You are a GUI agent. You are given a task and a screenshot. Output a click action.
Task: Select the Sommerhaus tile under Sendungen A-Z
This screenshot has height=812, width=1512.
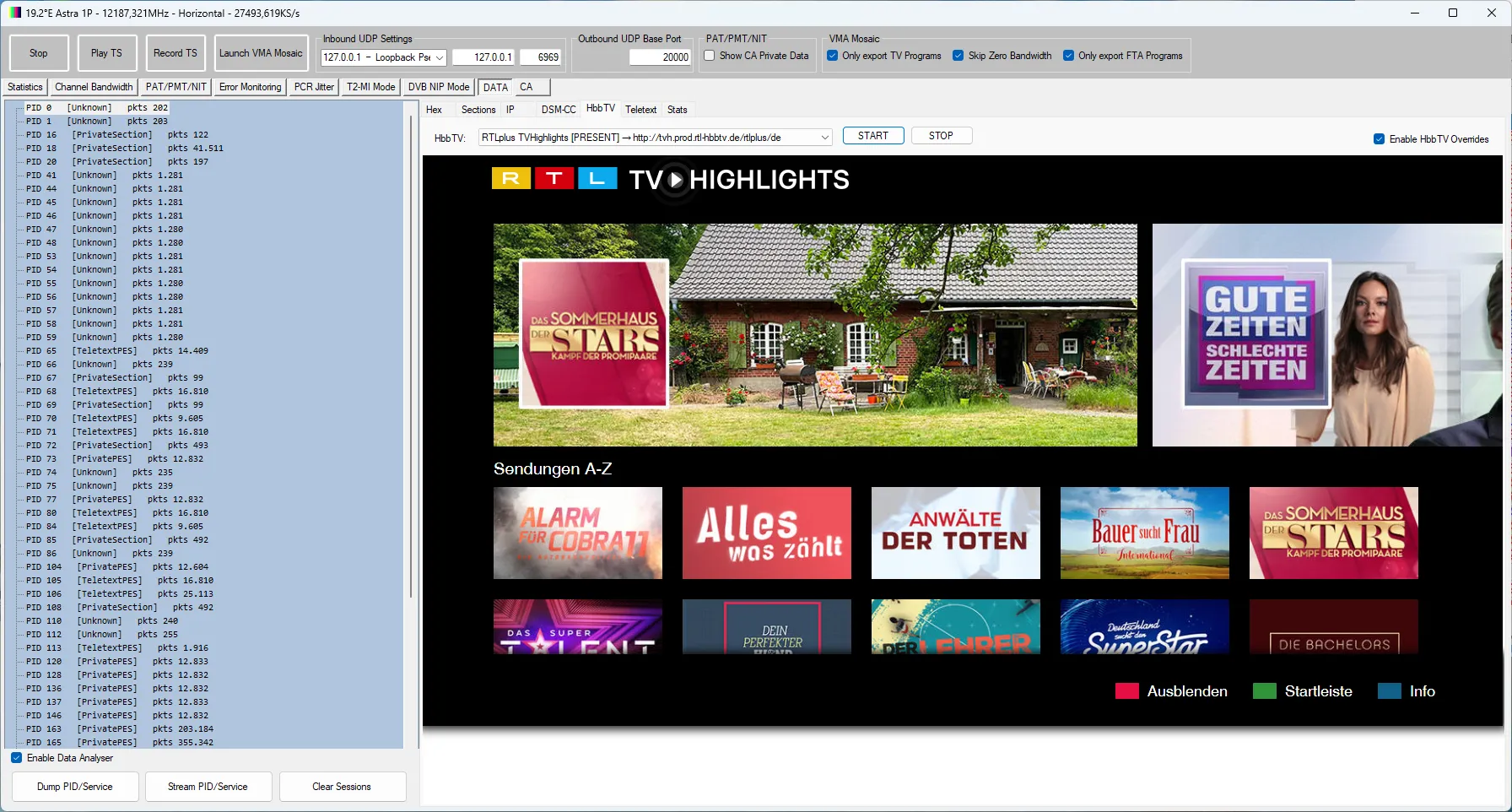pyautogui.click(x=1334, y=533)
